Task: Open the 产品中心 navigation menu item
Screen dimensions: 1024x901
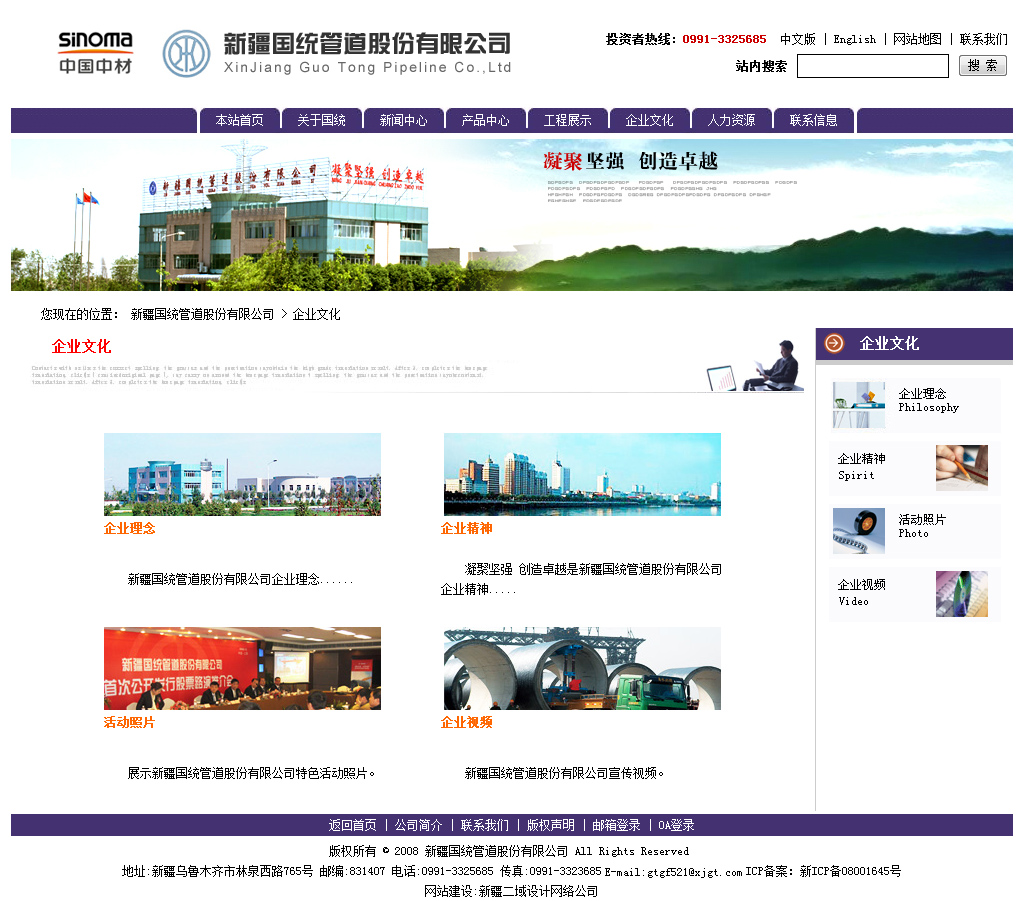Action: [x=485, y=120]
